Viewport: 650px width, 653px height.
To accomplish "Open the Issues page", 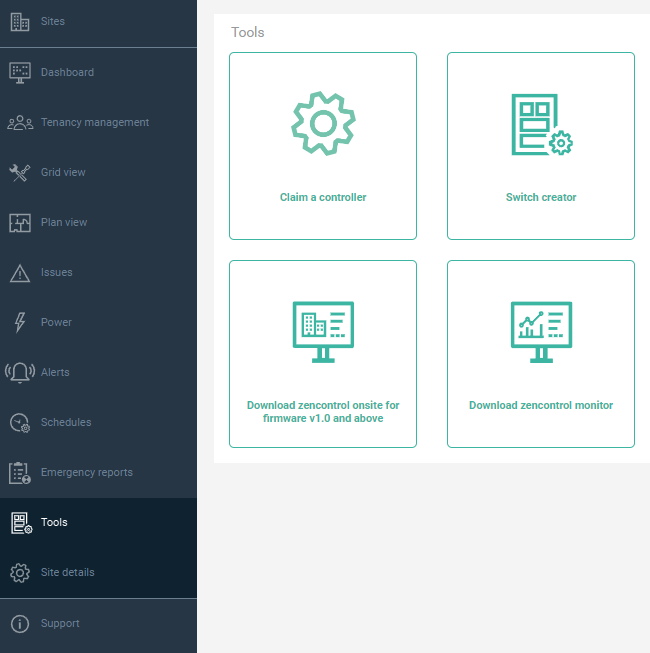I will [98, 272].
